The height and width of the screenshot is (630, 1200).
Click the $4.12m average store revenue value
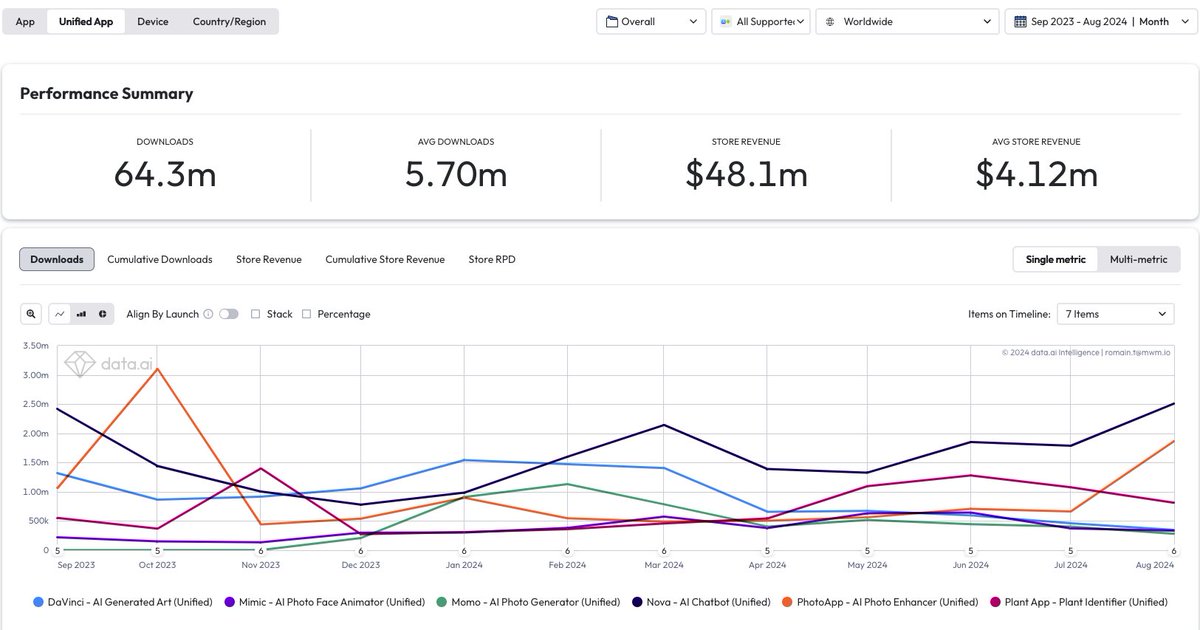click(1037, 174)
